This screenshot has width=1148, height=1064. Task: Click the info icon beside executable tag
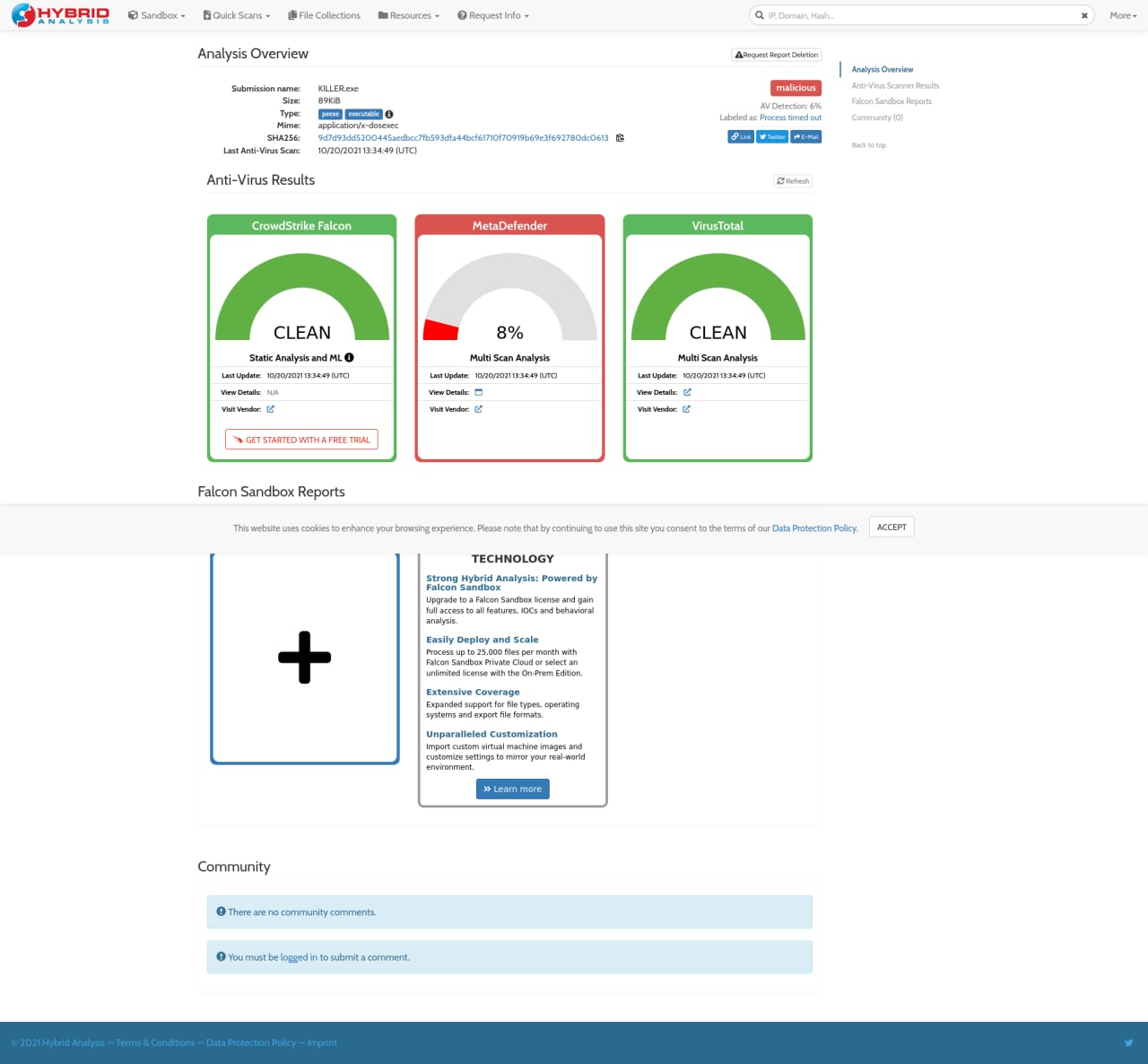coord(389,114)
